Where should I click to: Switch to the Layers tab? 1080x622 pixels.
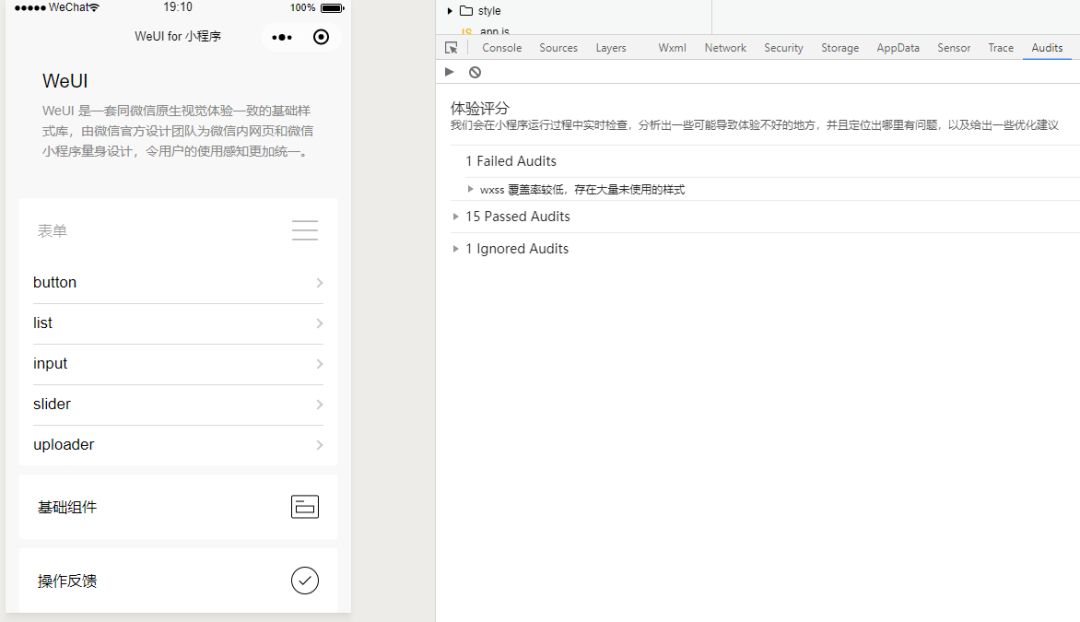[x=610, y=48]
